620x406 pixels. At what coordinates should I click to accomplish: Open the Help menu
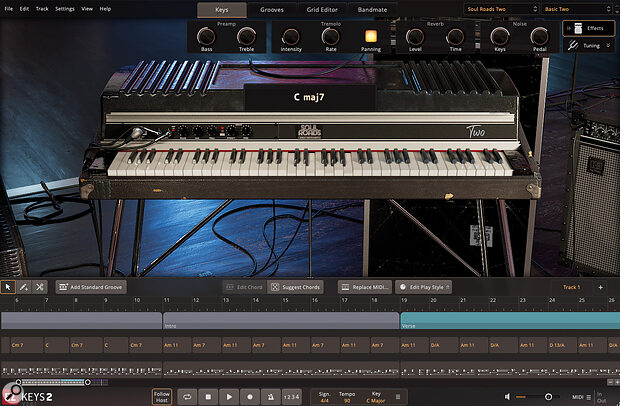point(105,9)
